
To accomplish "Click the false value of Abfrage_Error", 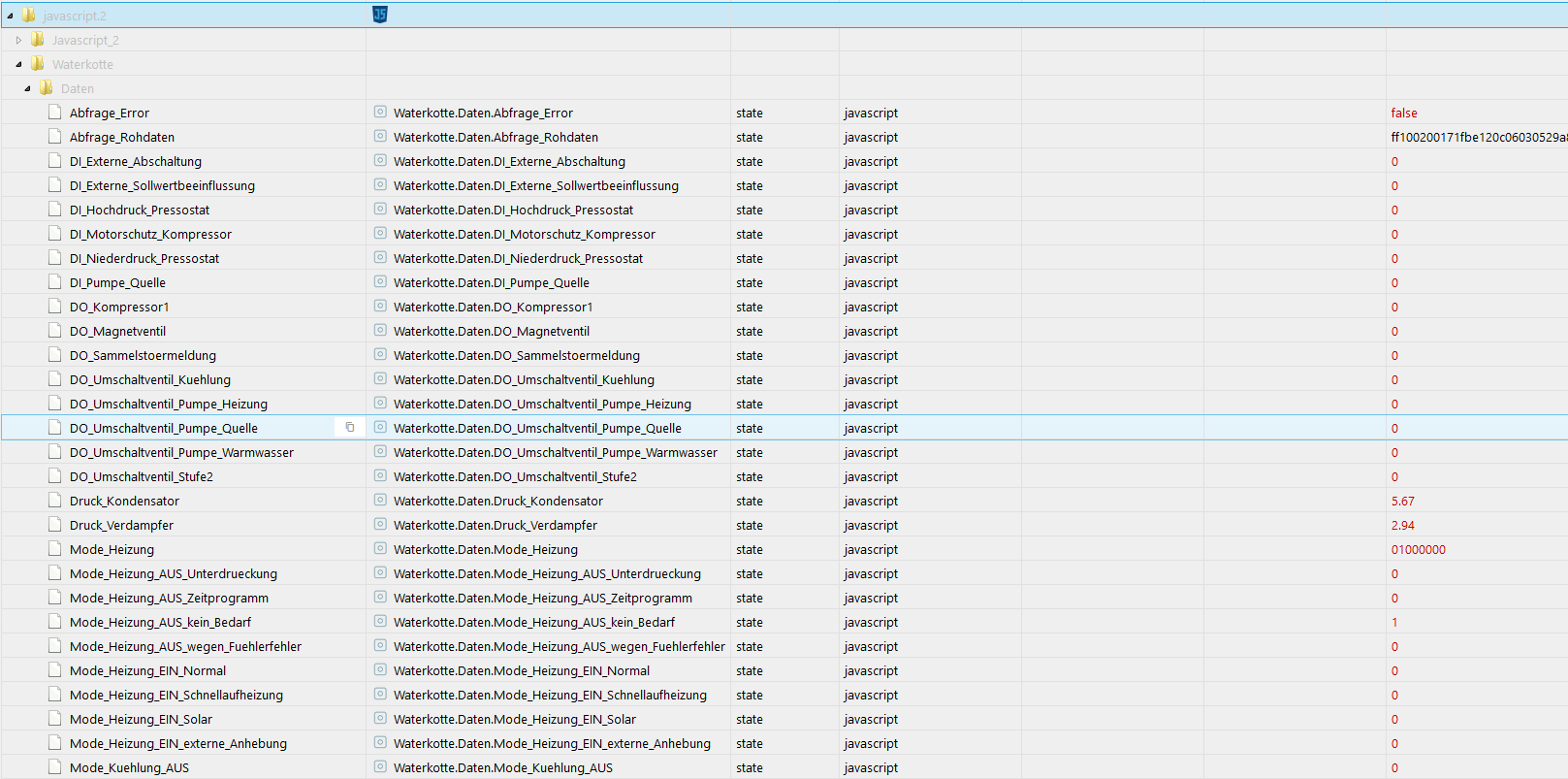I will point(1403,113).
